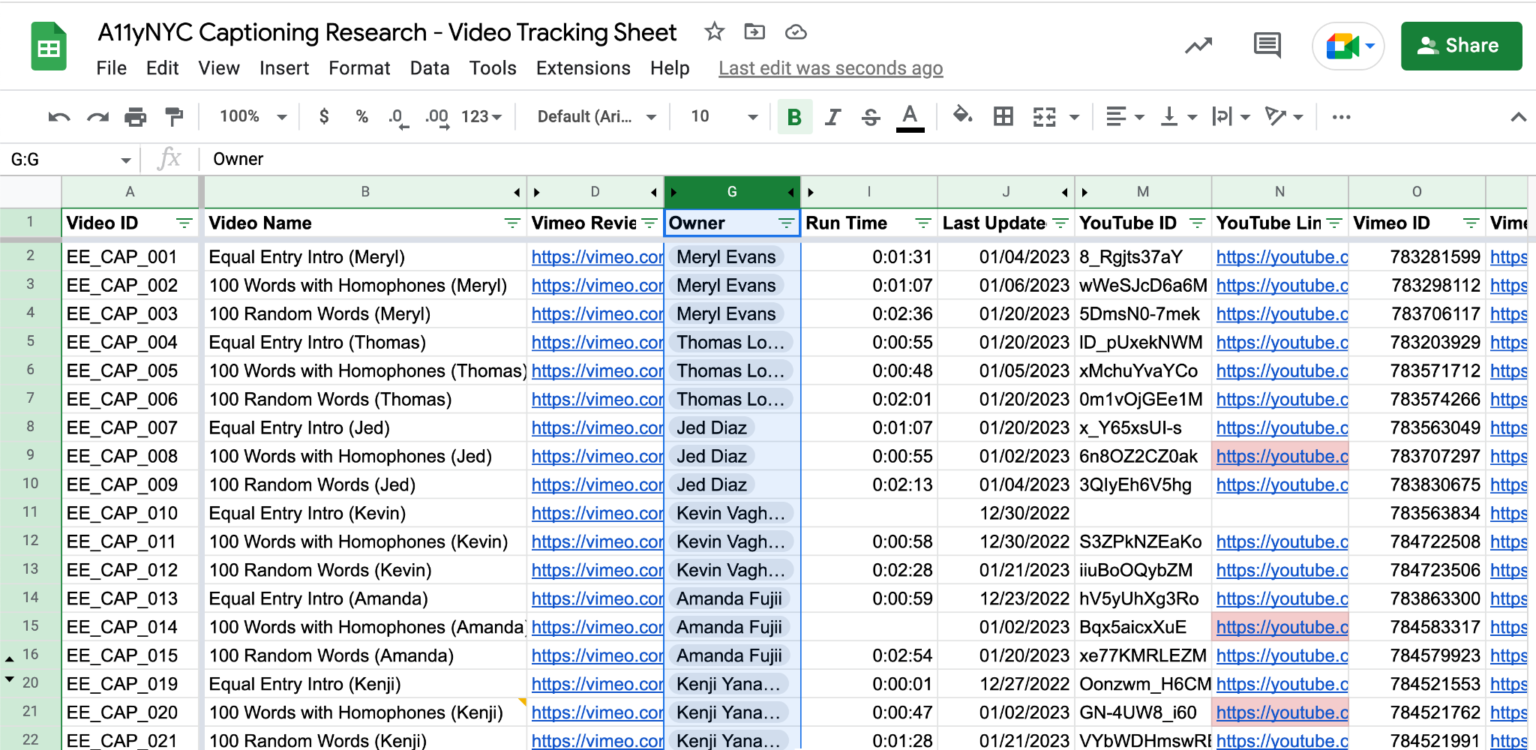
Task: Toggle bold formatting
Action: [795, 116]
